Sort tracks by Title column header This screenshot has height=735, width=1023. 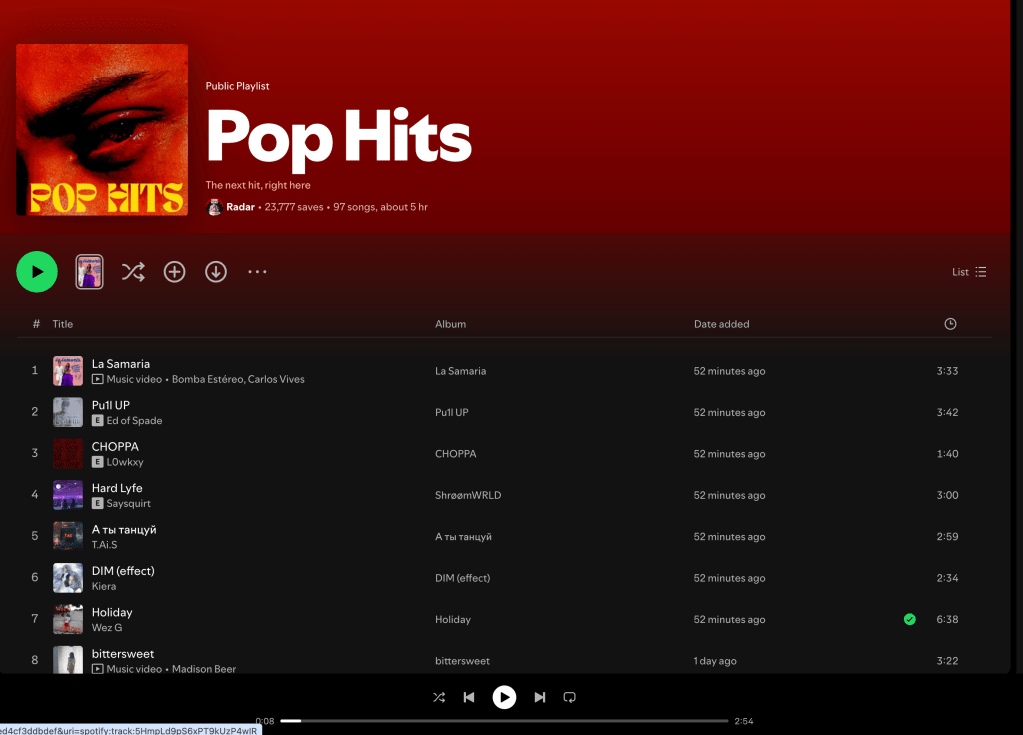tap(63, 324)
